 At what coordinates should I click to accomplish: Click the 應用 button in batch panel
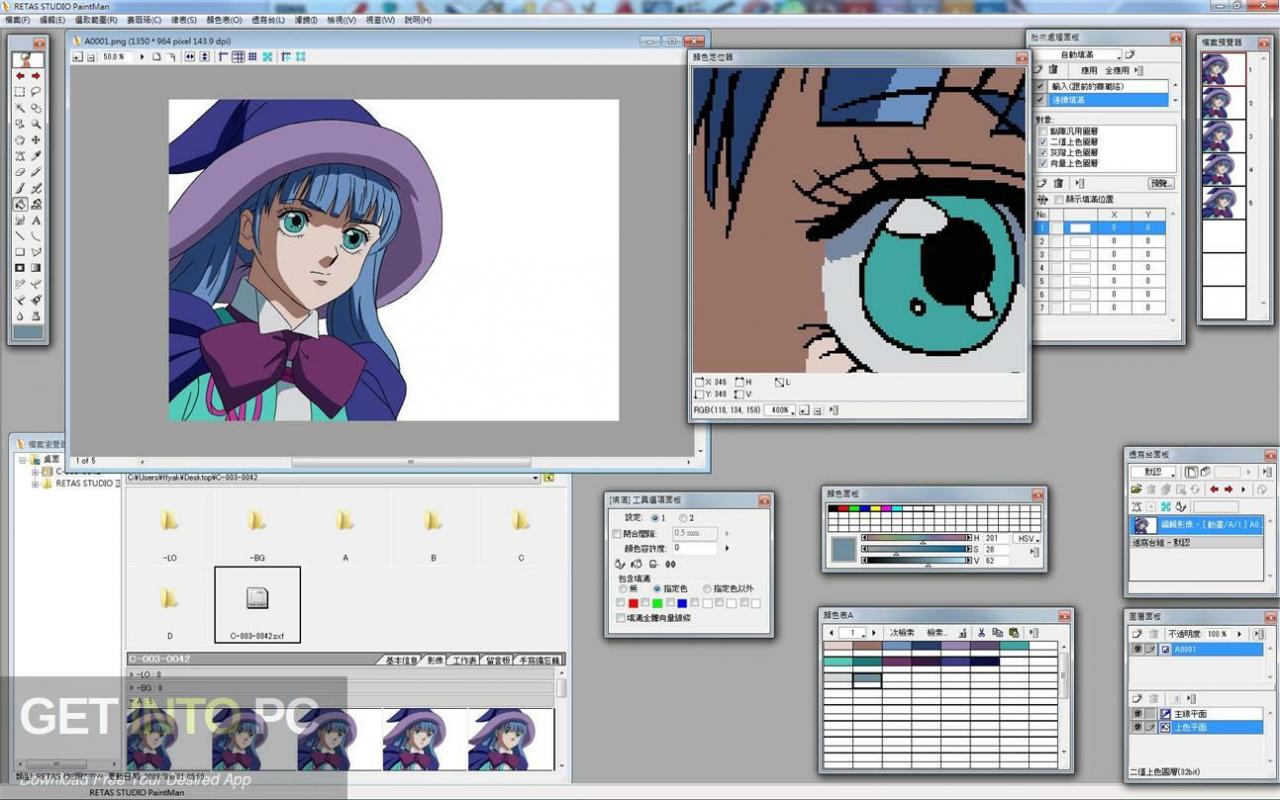[x=1089, y=70]
